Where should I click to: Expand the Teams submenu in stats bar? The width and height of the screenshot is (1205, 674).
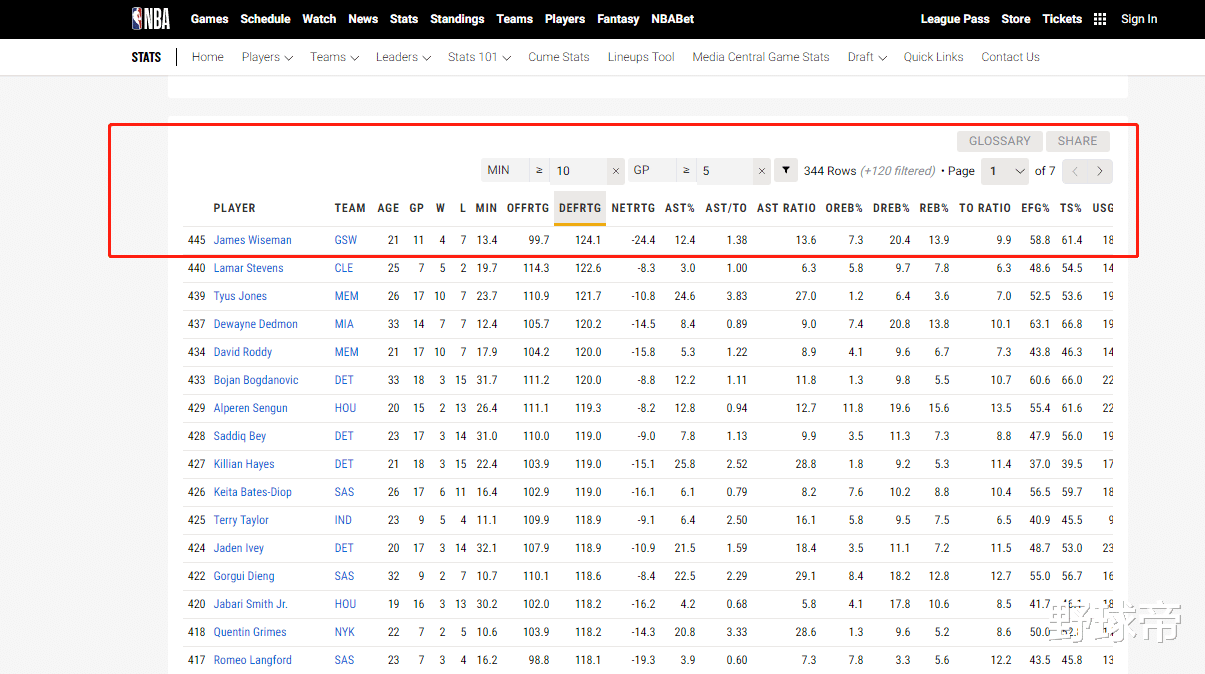pyautogui.click(x=334, y=57)
